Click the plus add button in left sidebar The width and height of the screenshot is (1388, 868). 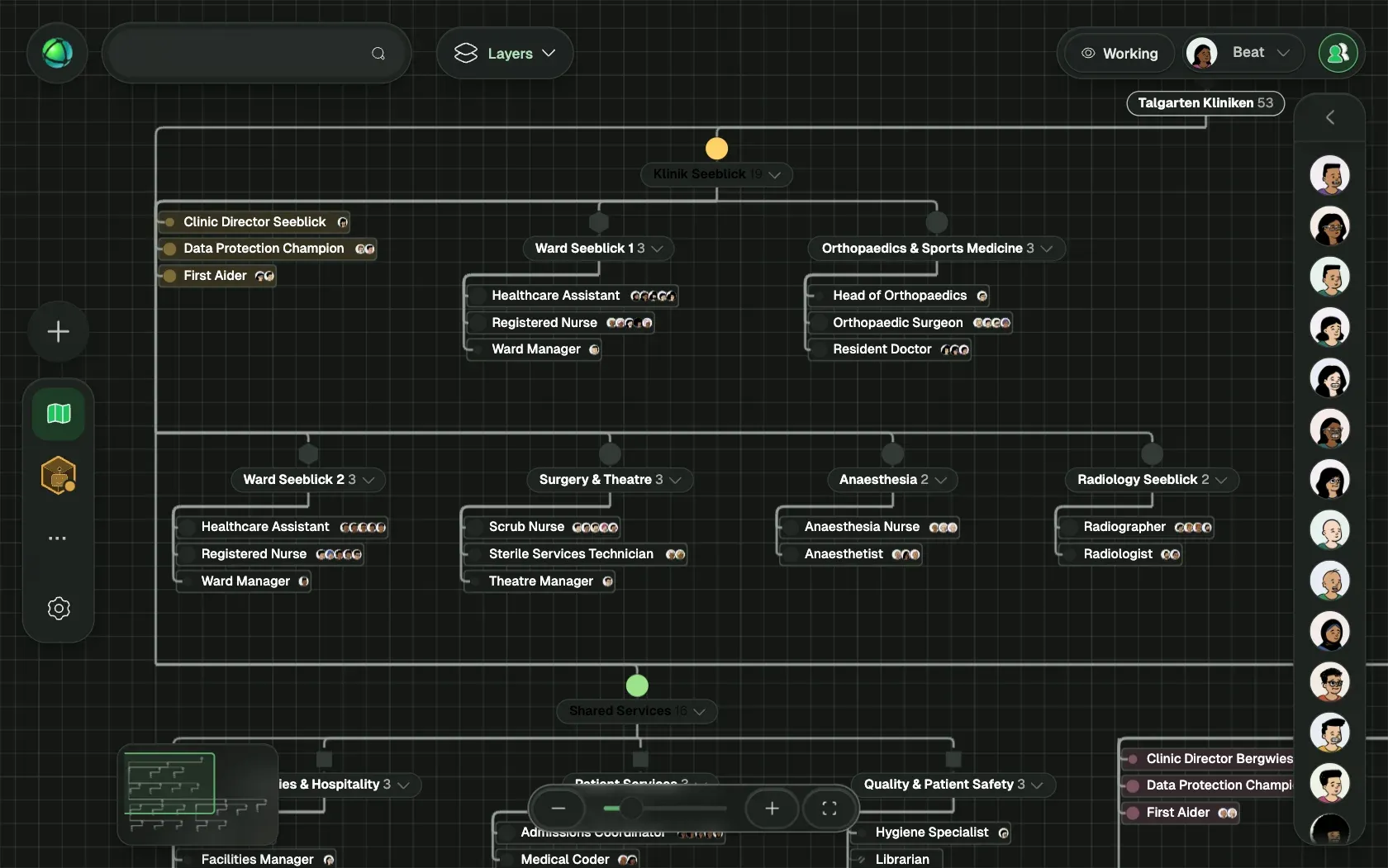[58, 332]
